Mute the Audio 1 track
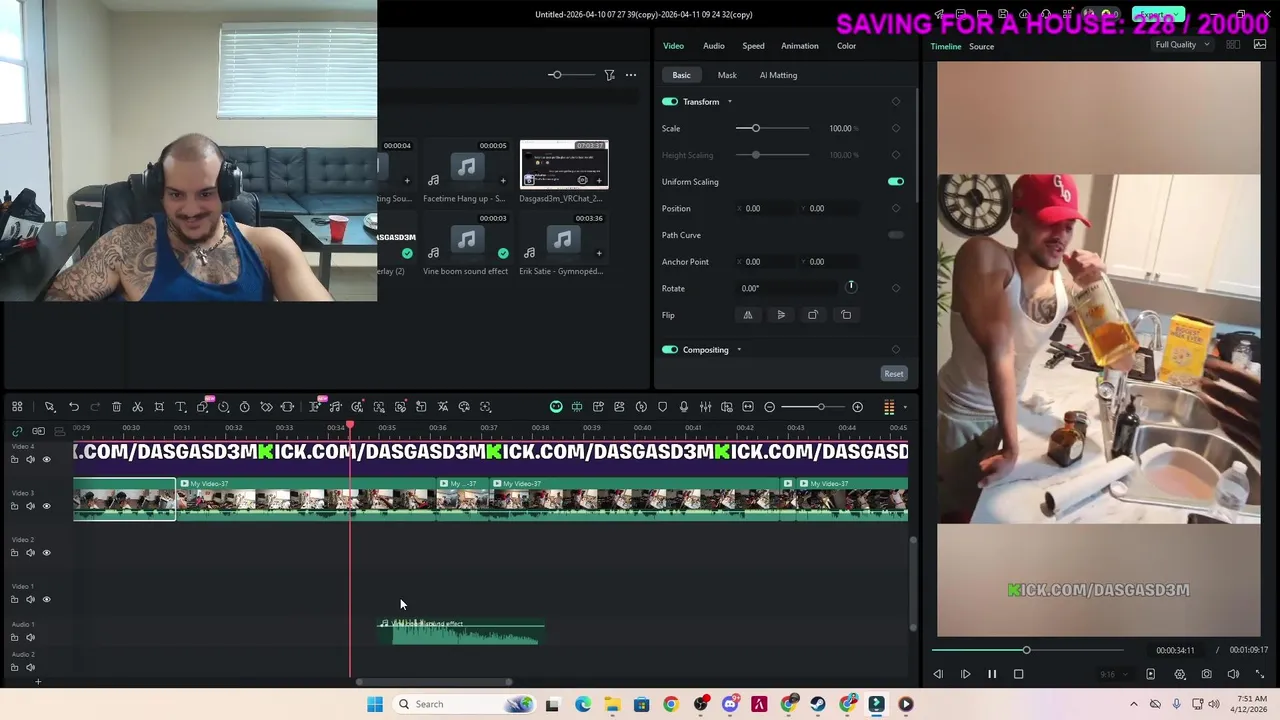The width and height of the screenshot is (1280, 720). click(30, 638)
